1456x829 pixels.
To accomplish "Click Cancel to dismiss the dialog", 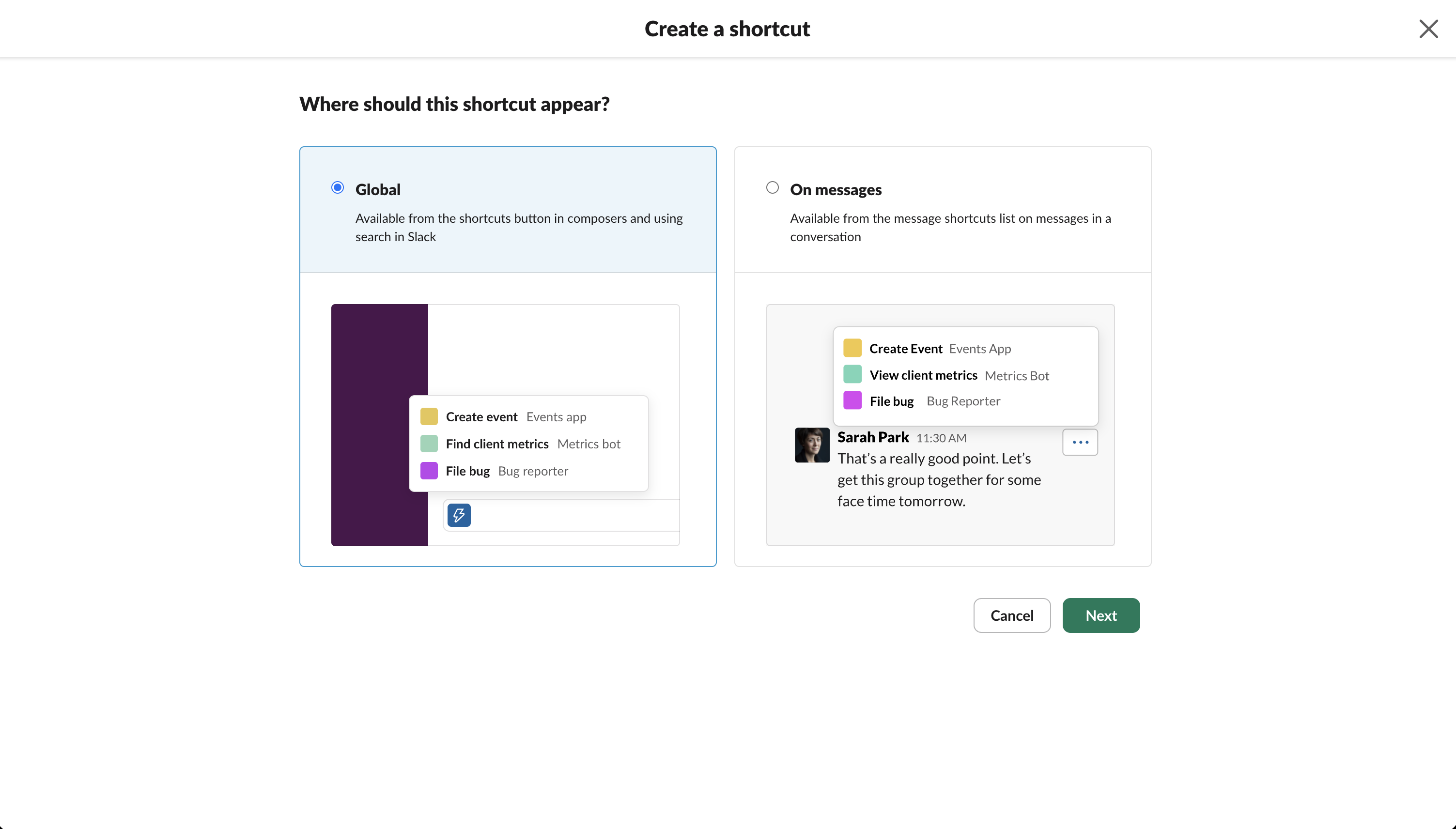I will pos(1011,615).
